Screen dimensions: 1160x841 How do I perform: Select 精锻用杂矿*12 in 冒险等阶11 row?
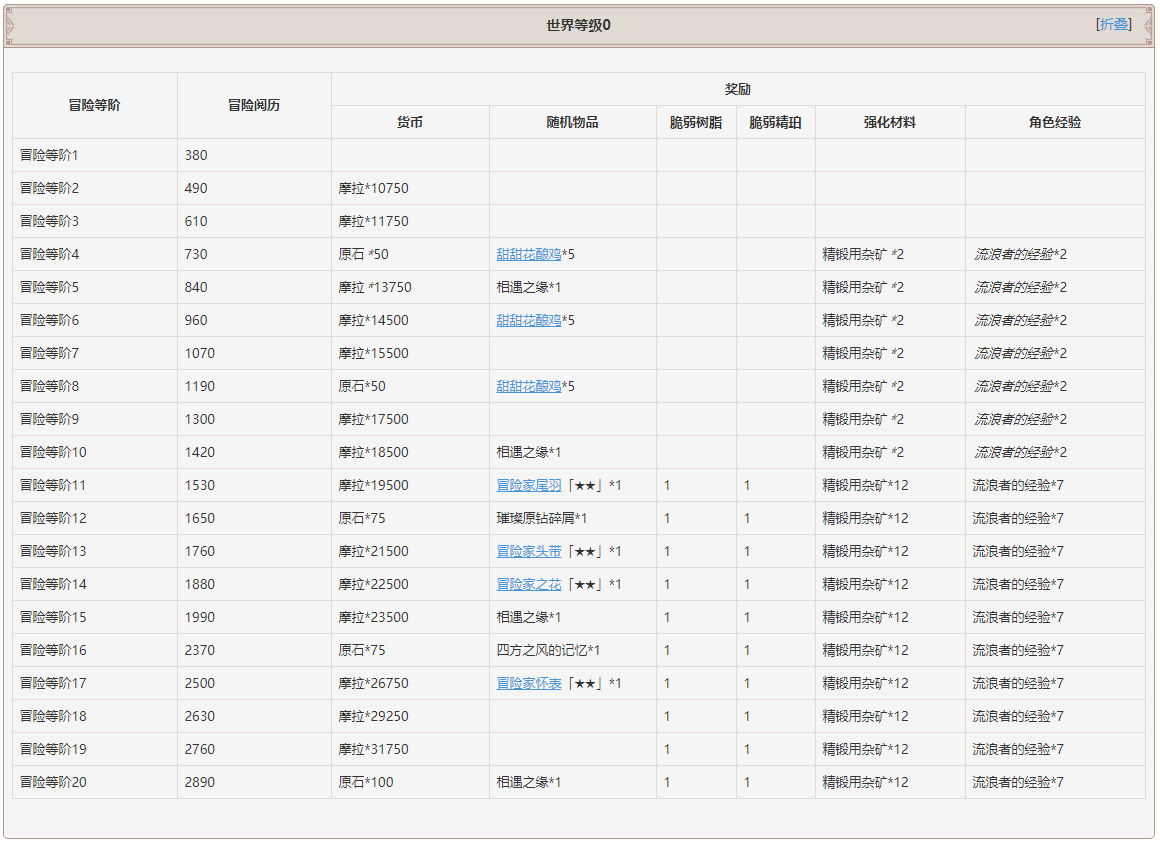click(866, 485)
